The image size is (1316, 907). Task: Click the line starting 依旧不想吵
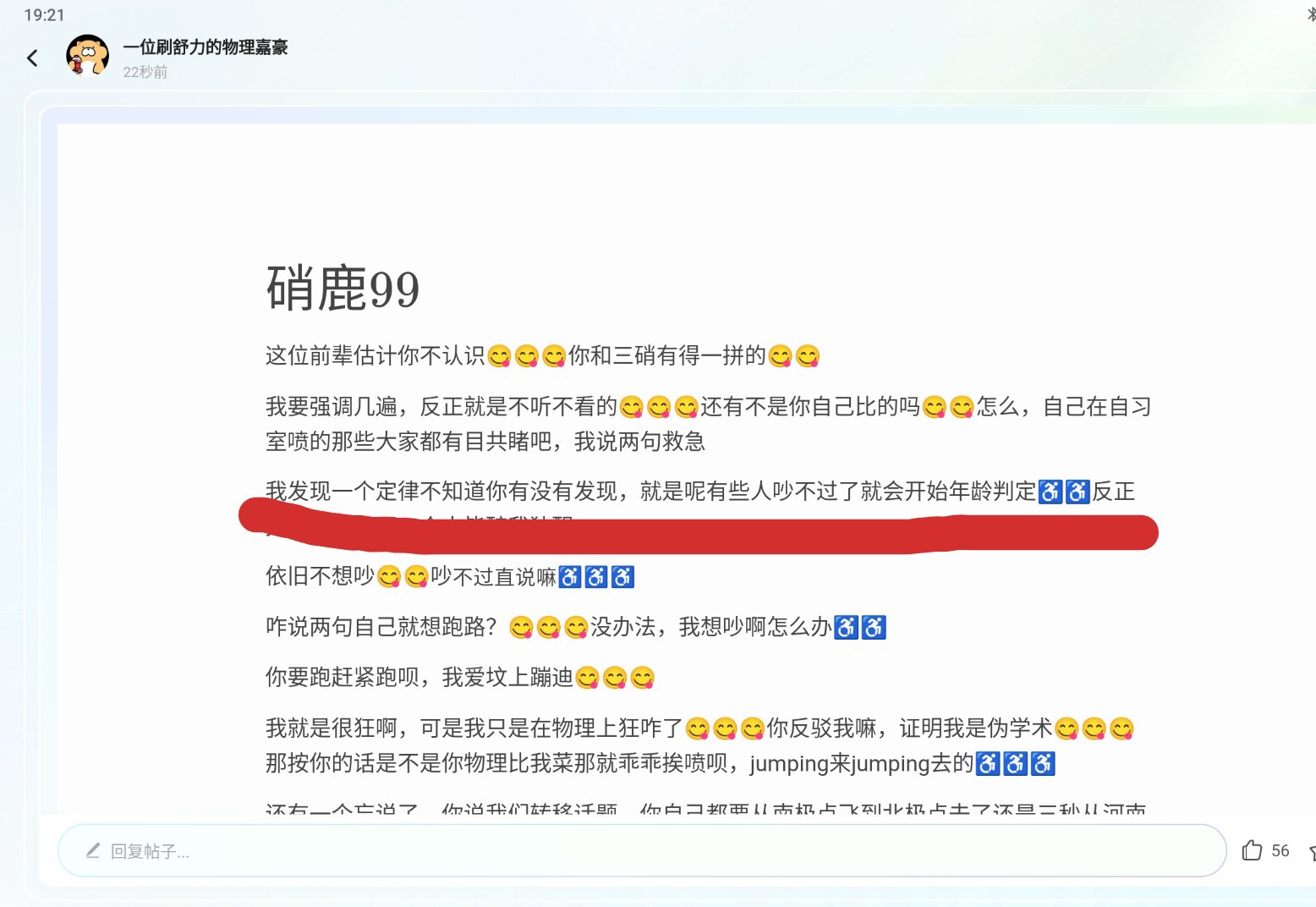coord(450,577)
